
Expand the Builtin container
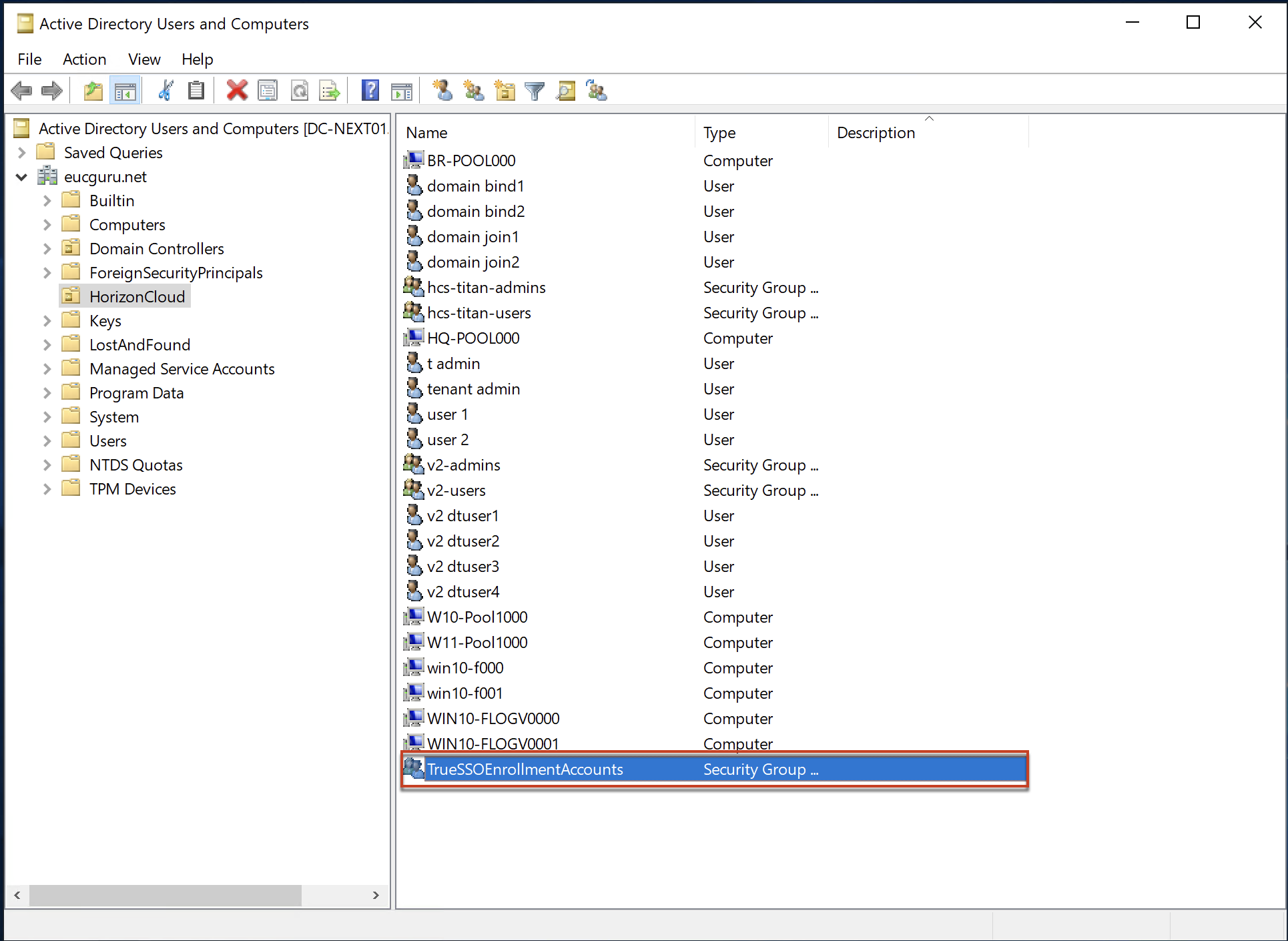tap(47, 200)
